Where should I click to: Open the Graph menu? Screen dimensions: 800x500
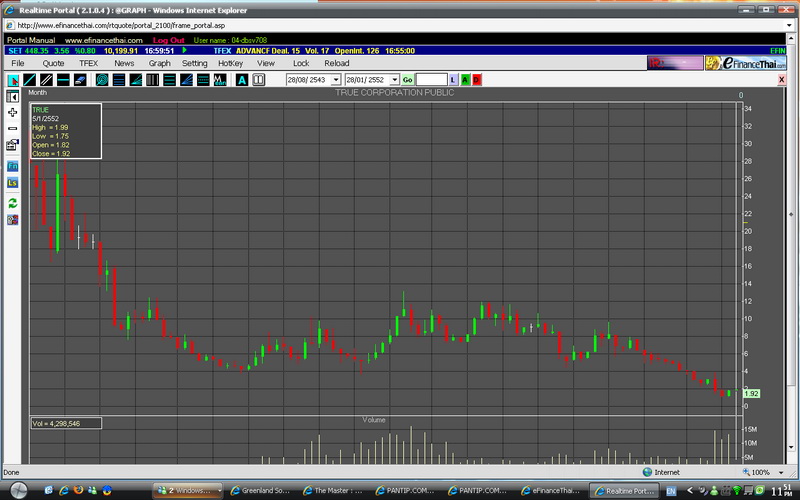(160, 63)
